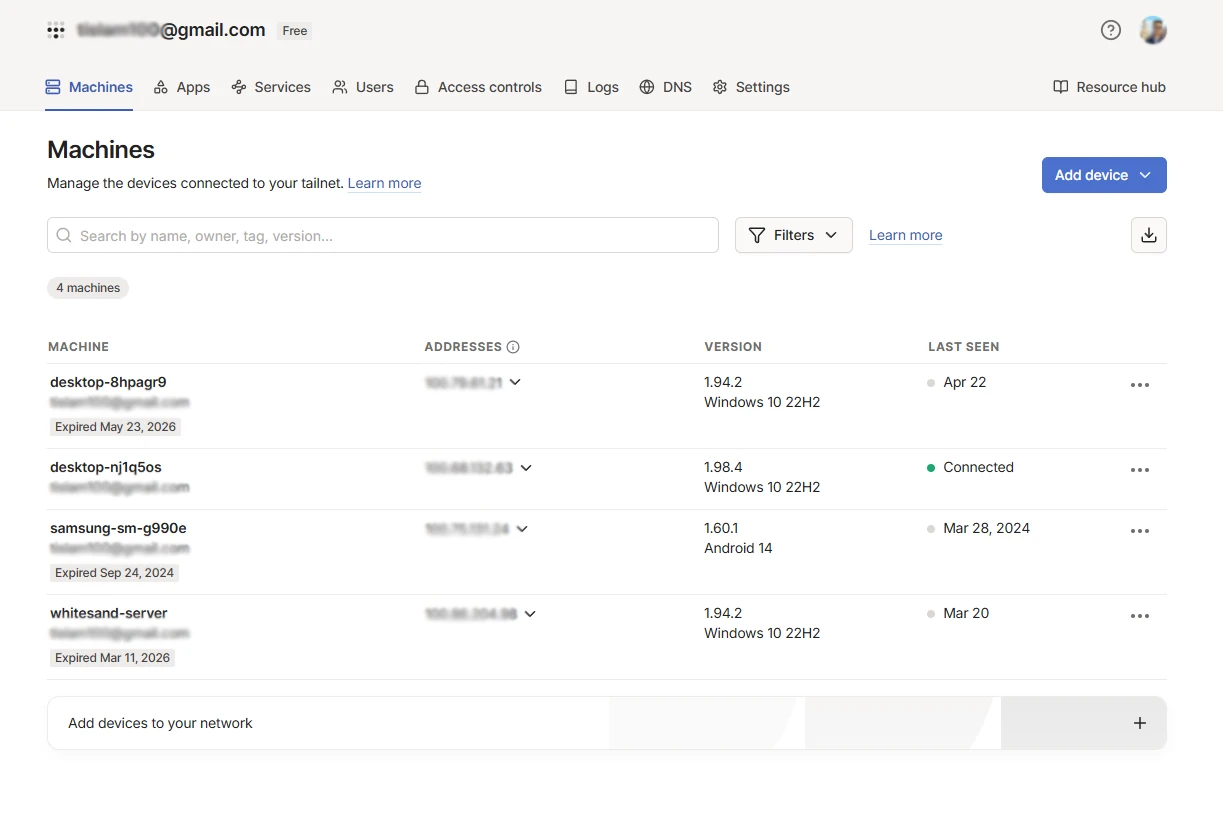Expand addresses for samsung-sm-g990e
The height and width of the screenshot is (814, 1223).
tap(522, 528)
